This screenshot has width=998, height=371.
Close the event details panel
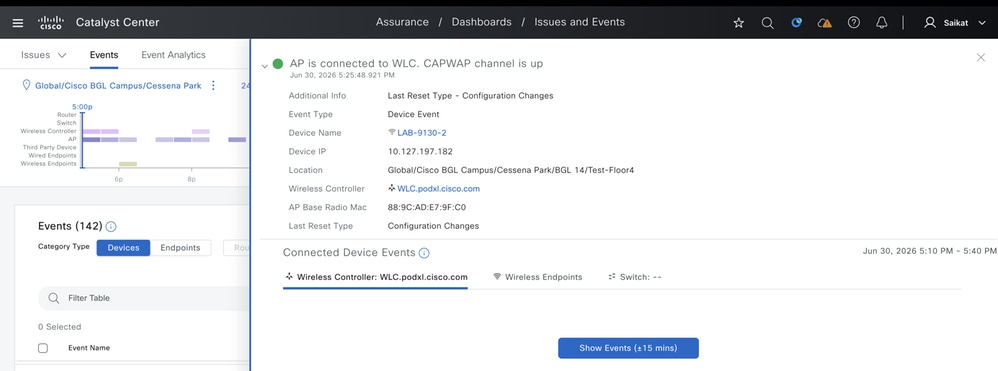(981, 57)
